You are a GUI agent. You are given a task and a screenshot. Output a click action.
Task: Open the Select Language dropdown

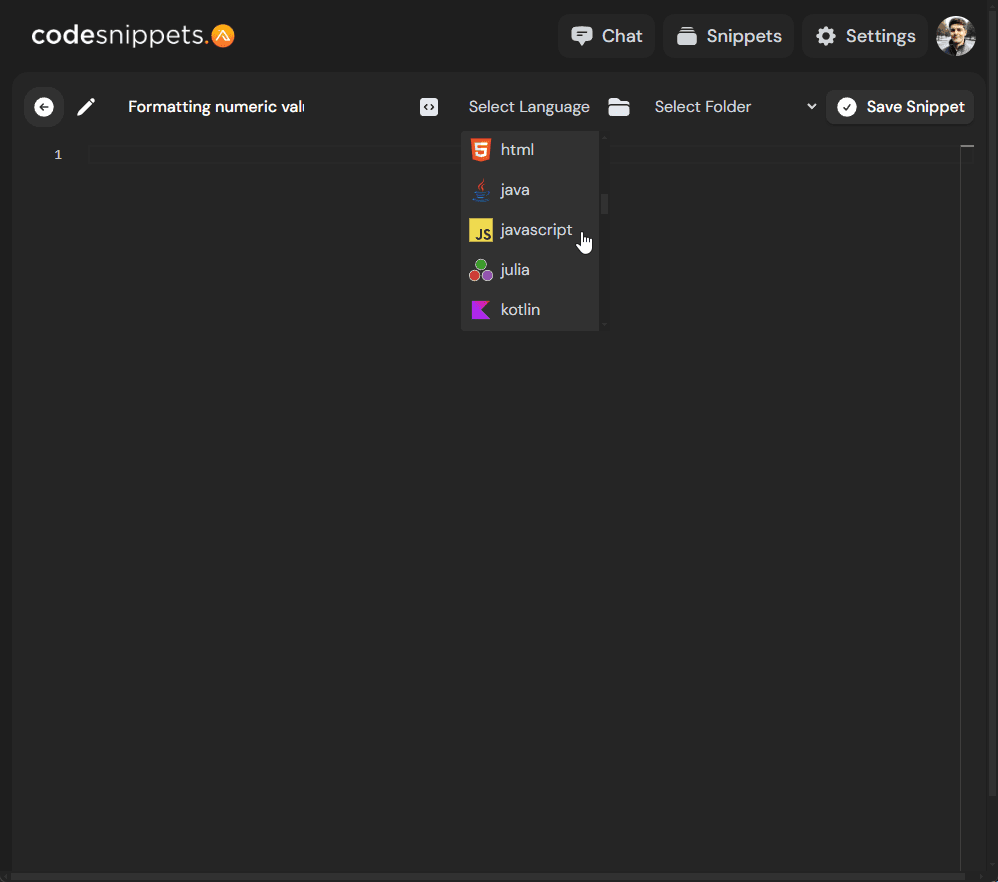tap(529, 107)
